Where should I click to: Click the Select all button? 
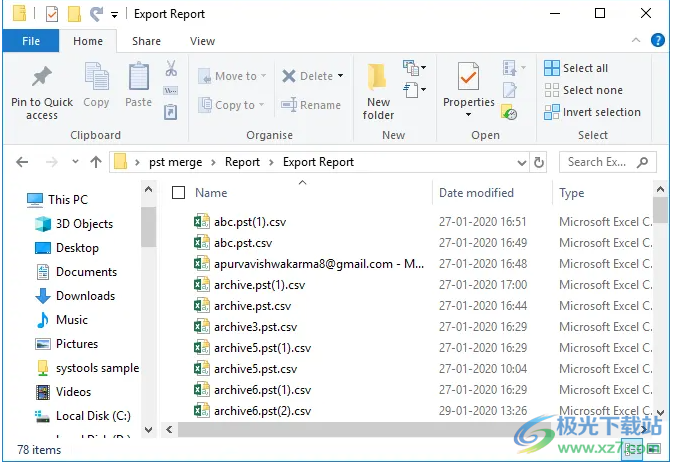[576, 68]
